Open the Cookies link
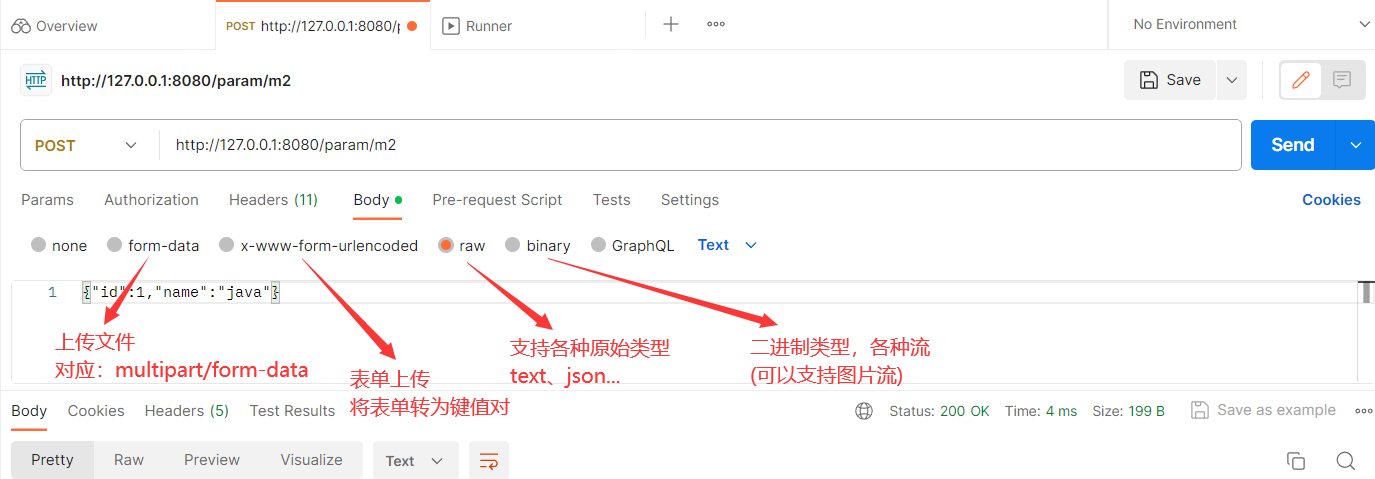 pyautogui.click(x=1331, y=200)
